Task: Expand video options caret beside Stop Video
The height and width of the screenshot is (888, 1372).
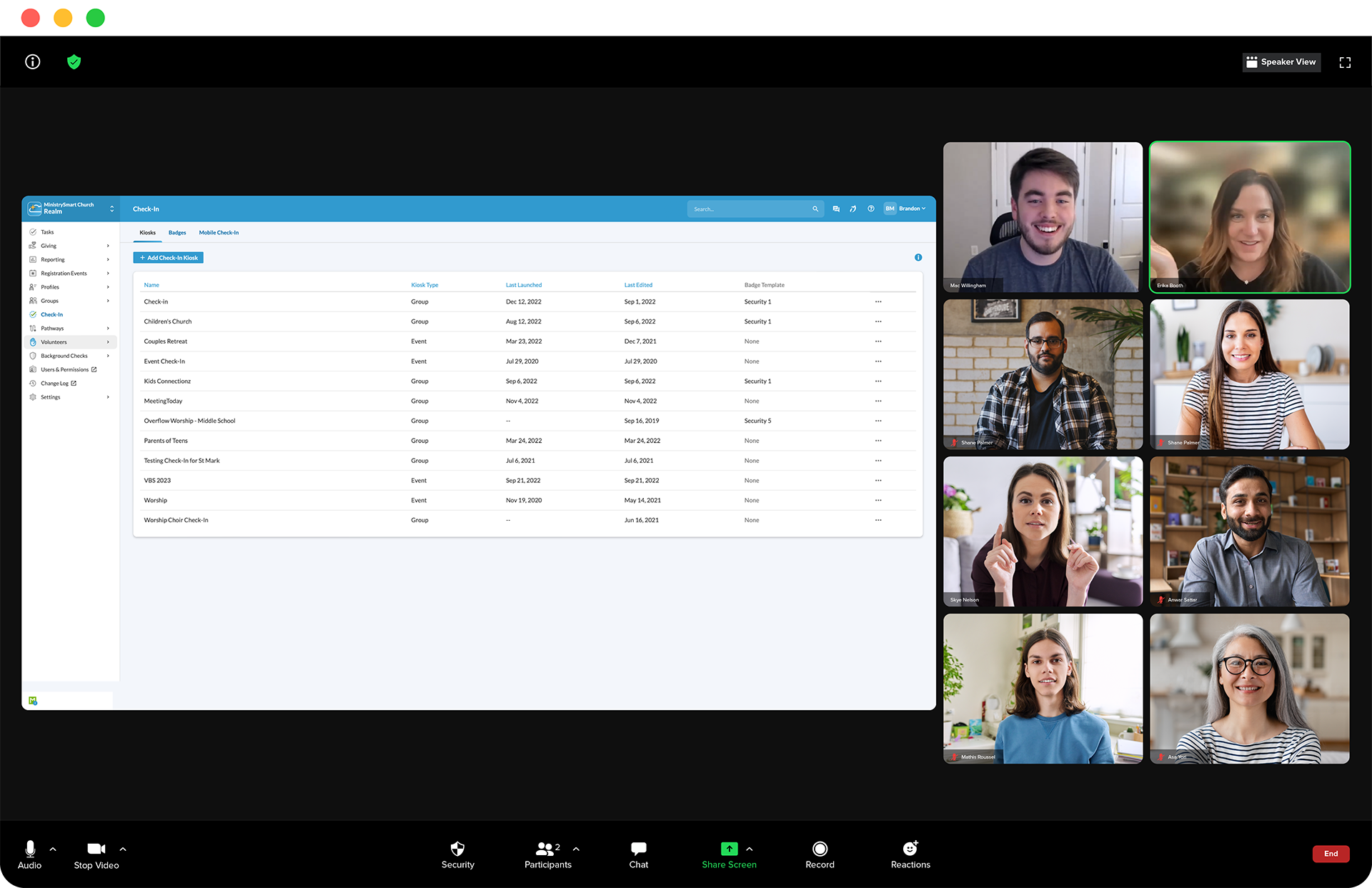Action: click(x=123, y=849)
